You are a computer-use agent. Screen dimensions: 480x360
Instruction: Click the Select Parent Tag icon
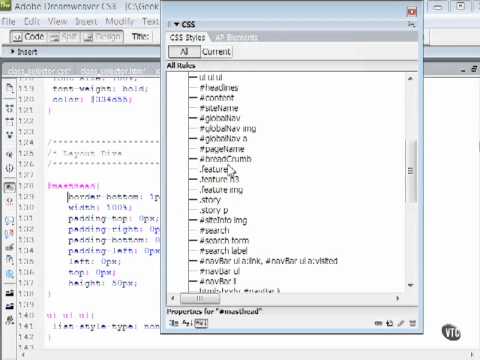pyautogui.click(x=10, y=154)
